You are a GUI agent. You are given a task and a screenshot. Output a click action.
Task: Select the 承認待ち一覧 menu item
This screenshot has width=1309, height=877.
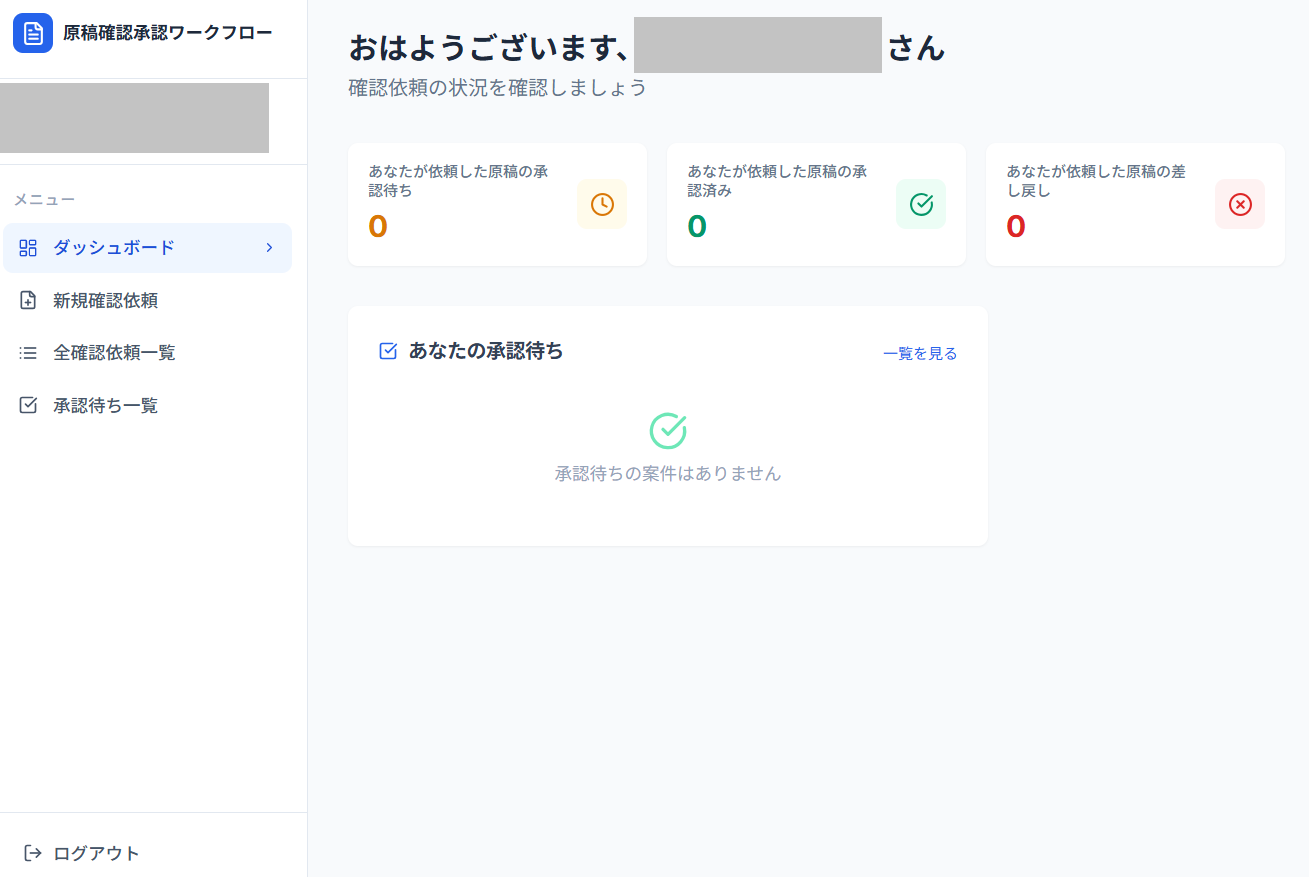148,405
